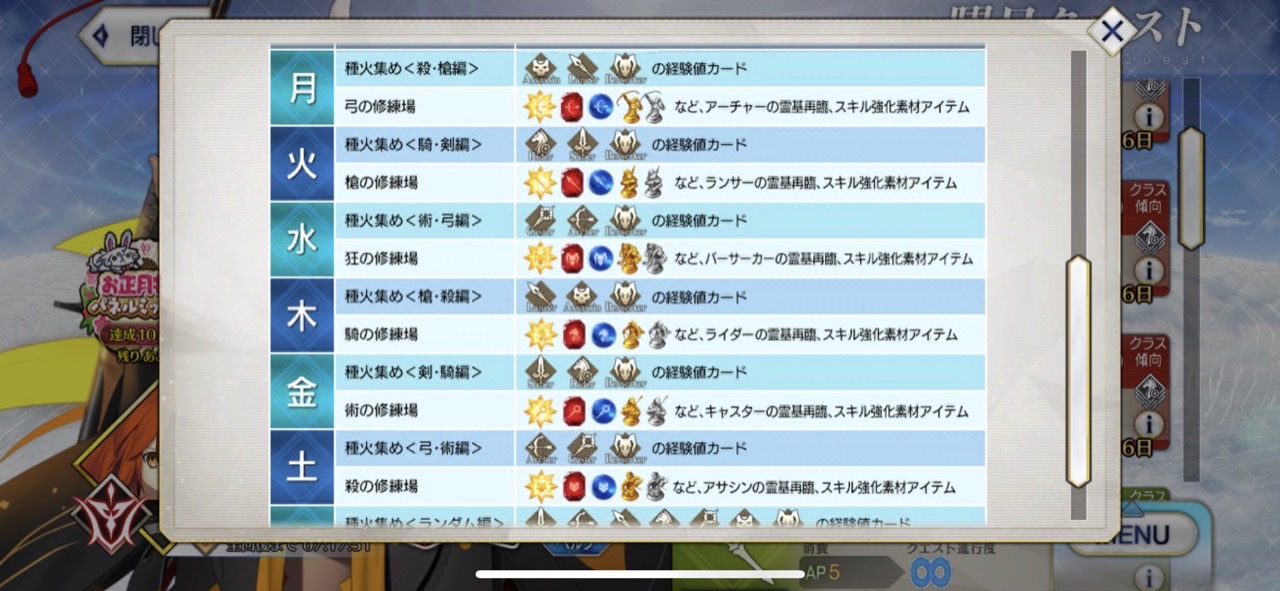Tap the 金 Friday day tile

pos(301,392)
